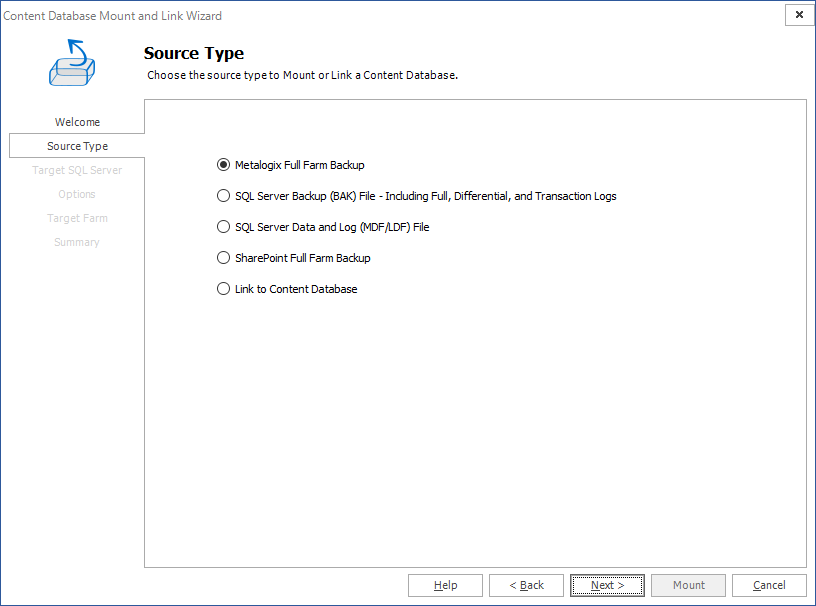Open the Source Type wizard step
The image size is (816, 606).
[77, 146]
